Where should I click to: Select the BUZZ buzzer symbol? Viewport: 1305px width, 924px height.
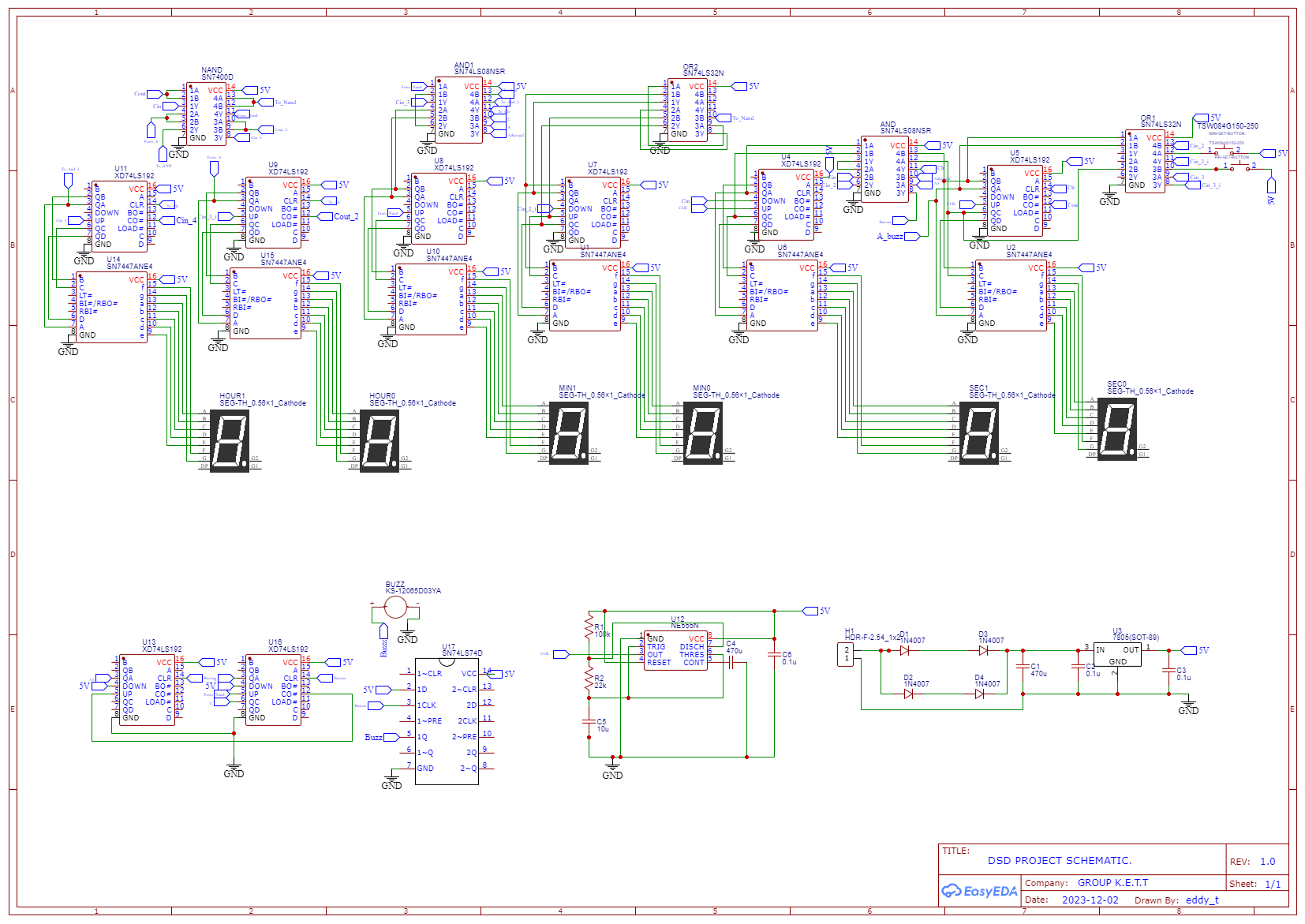[395, 607]
